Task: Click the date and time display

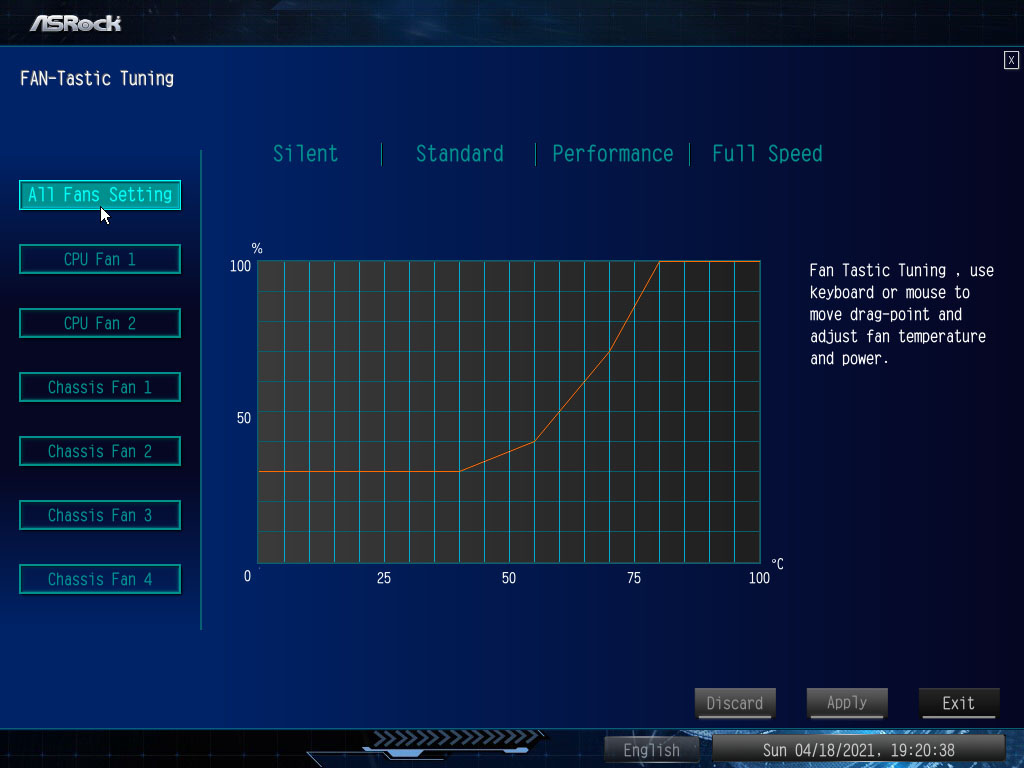Action: click(858, 750)
